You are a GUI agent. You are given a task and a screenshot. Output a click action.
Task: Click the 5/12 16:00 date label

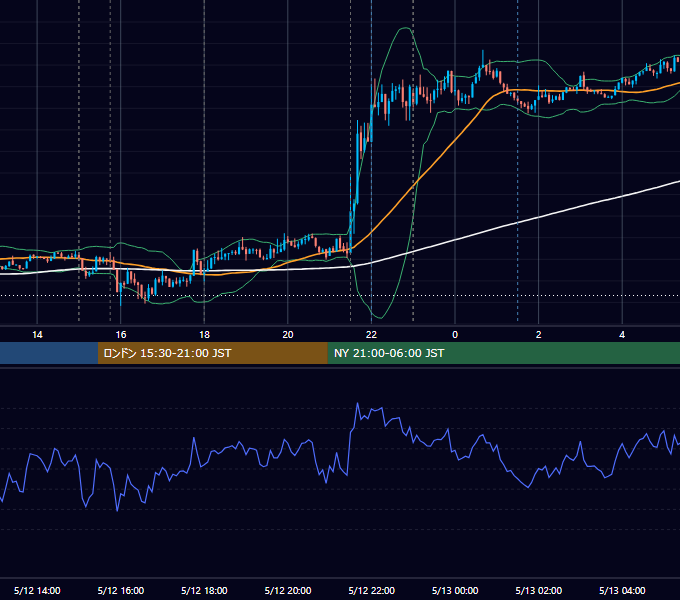[x=121, y=590]
